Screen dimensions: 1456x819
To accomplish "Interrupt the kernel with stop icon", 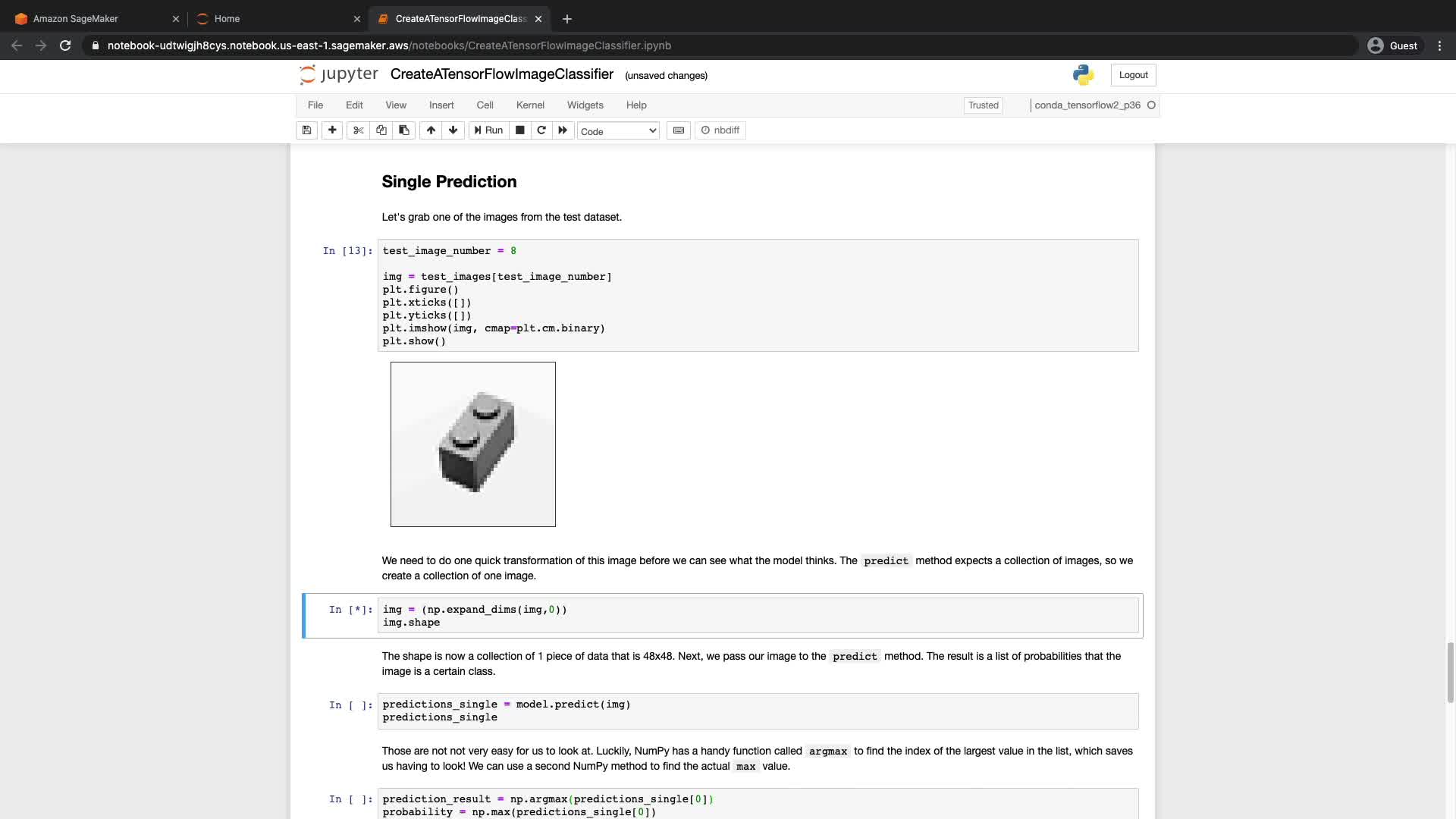I will 520,130.
